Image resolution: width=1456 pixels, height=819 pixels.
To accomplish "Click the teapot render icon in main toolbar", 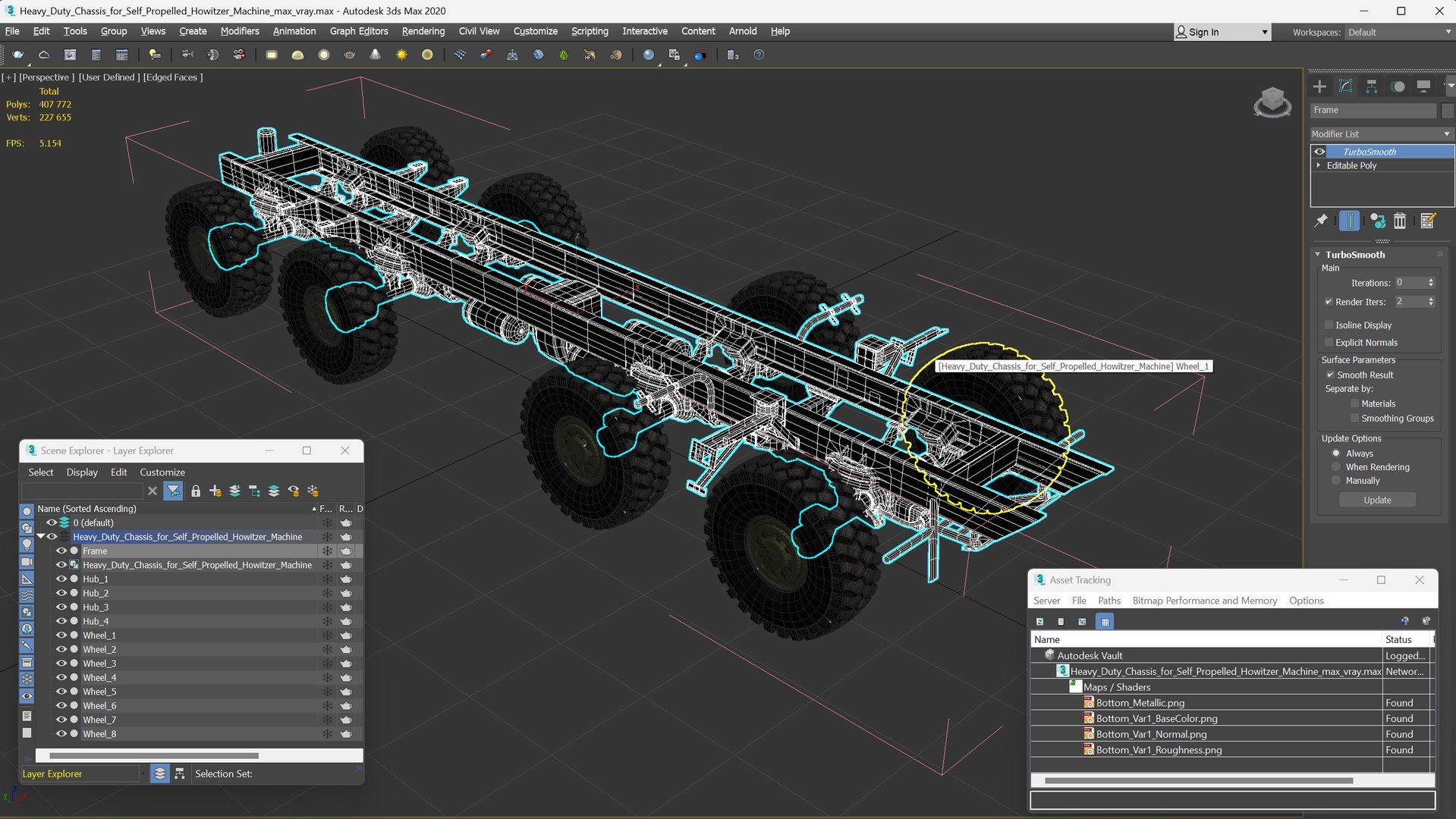I will (x=18, y=55).
